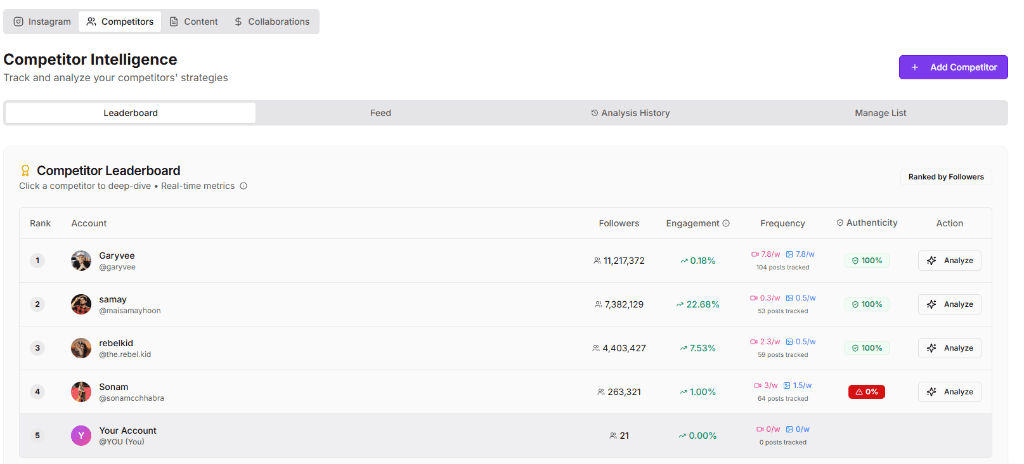Click the people icon beside Competitors

pyautogui.click(x=91, y=22)
